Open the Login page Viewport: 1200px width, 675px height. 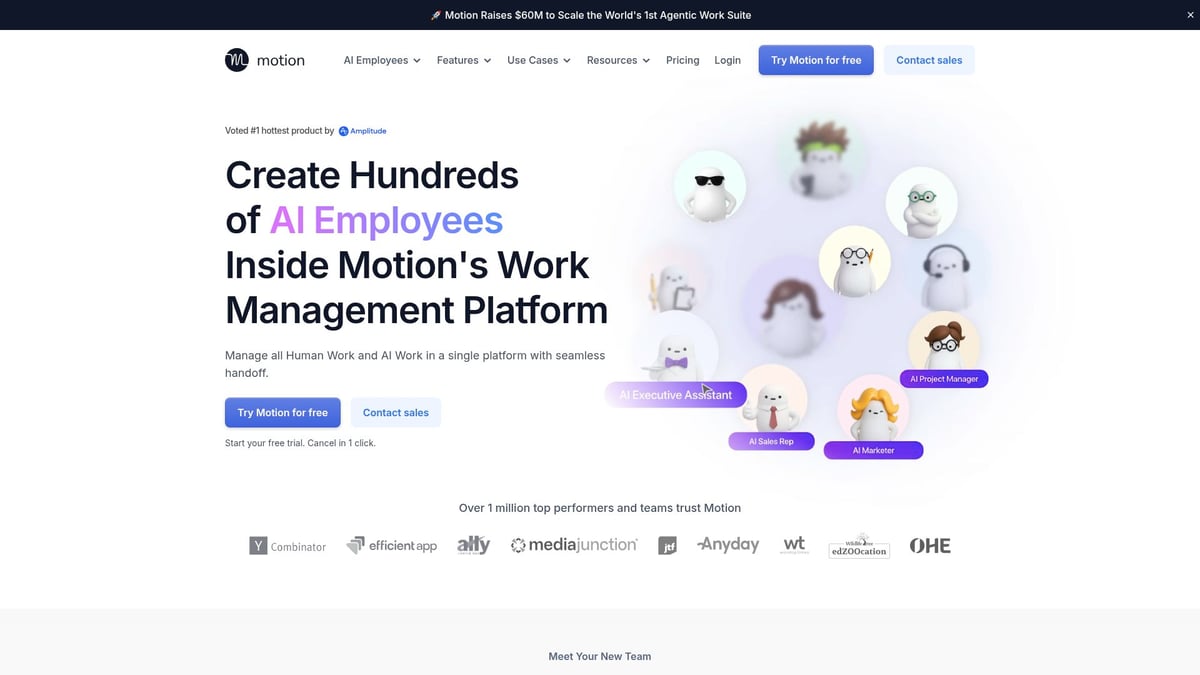click(728, 60)
